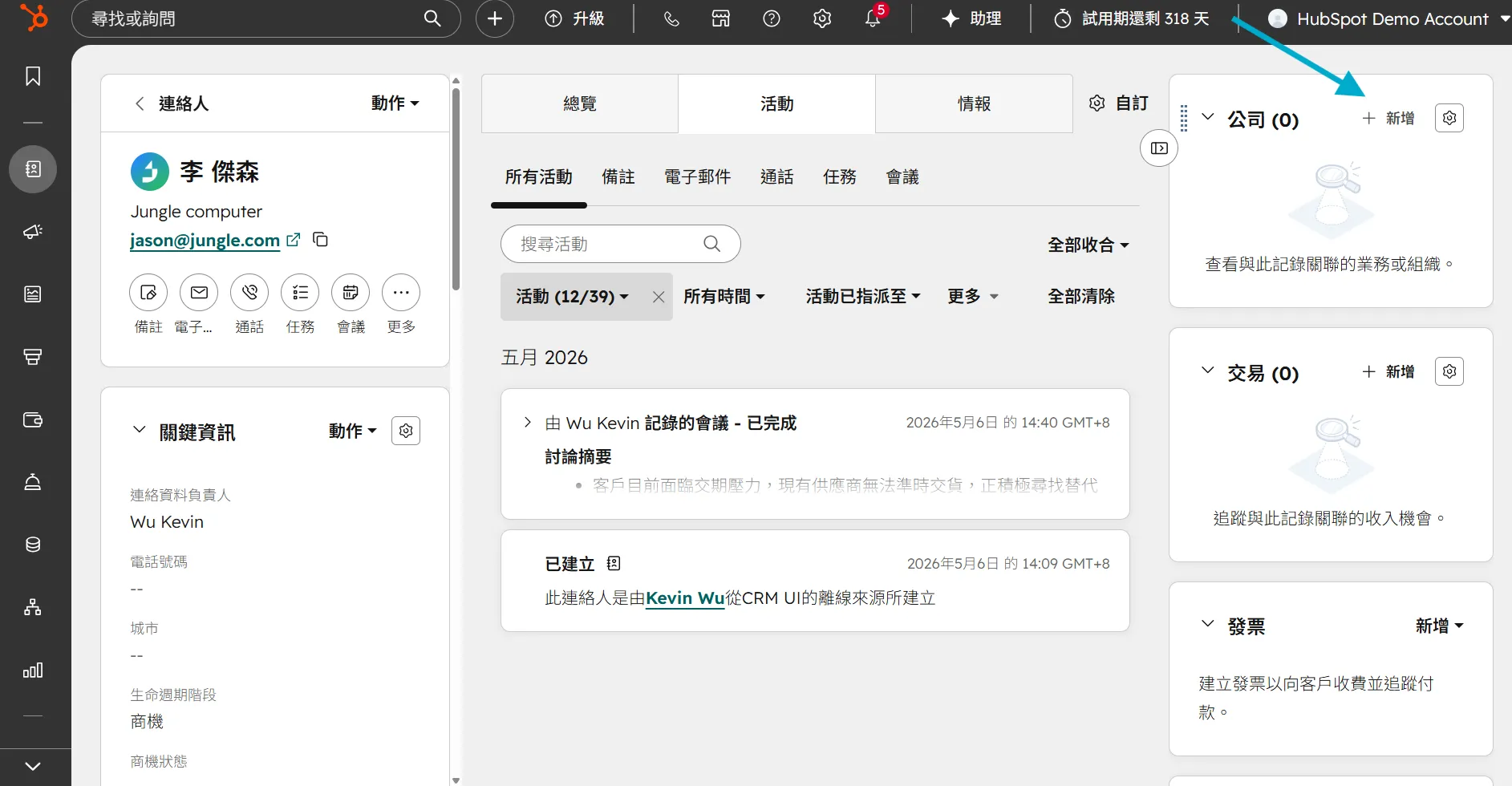Open the calling phone icon in top bar
The image size is (1512, 786).
pos(671,18)
